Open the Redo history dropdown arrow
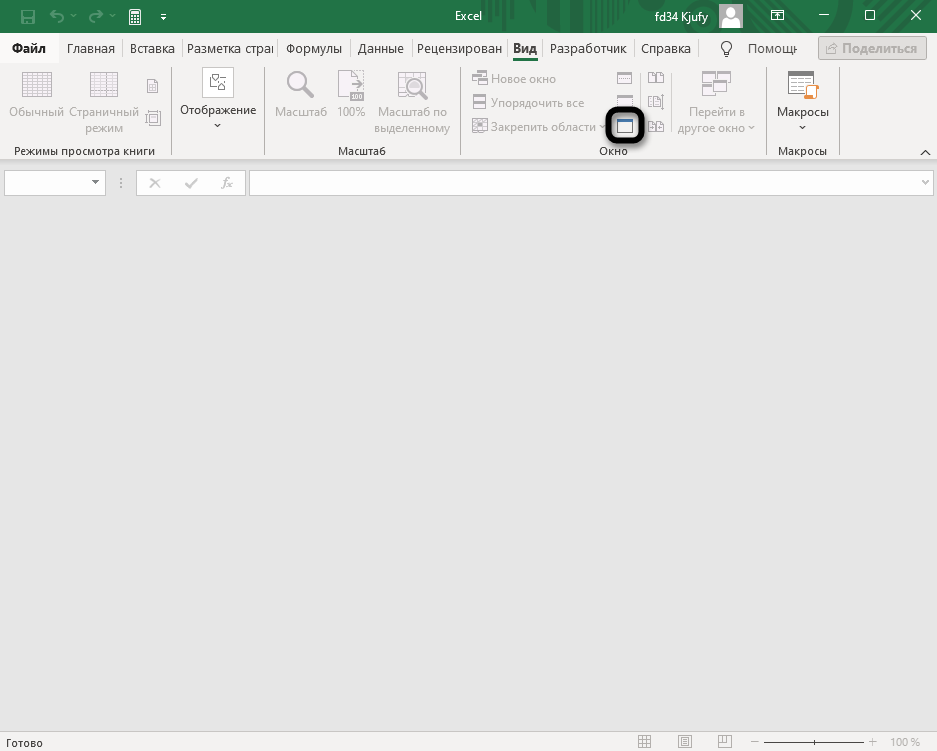Image resolution: width=937 pixels, height=751 pixels. click(112, 16)
